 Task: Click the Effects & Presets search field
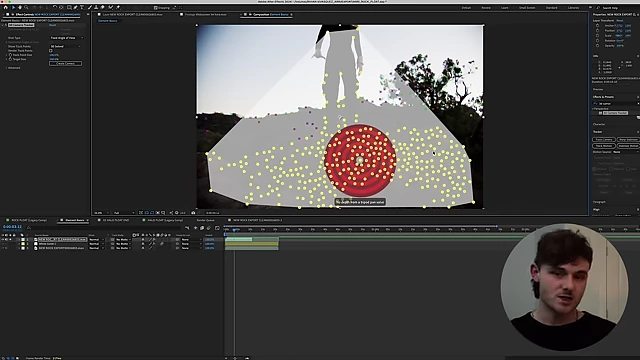615,104
